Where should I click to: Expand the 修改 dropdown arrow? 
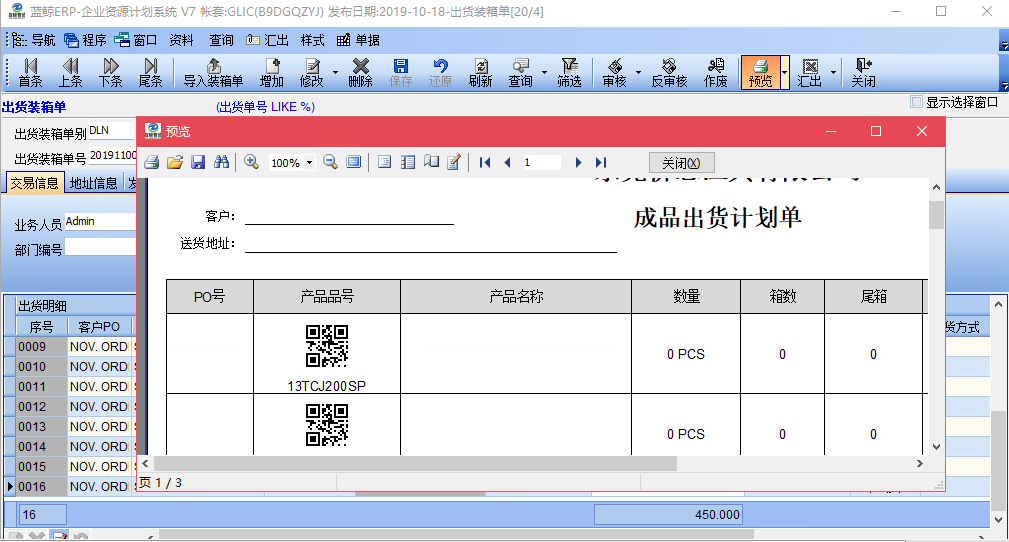[x=335, y=72]
